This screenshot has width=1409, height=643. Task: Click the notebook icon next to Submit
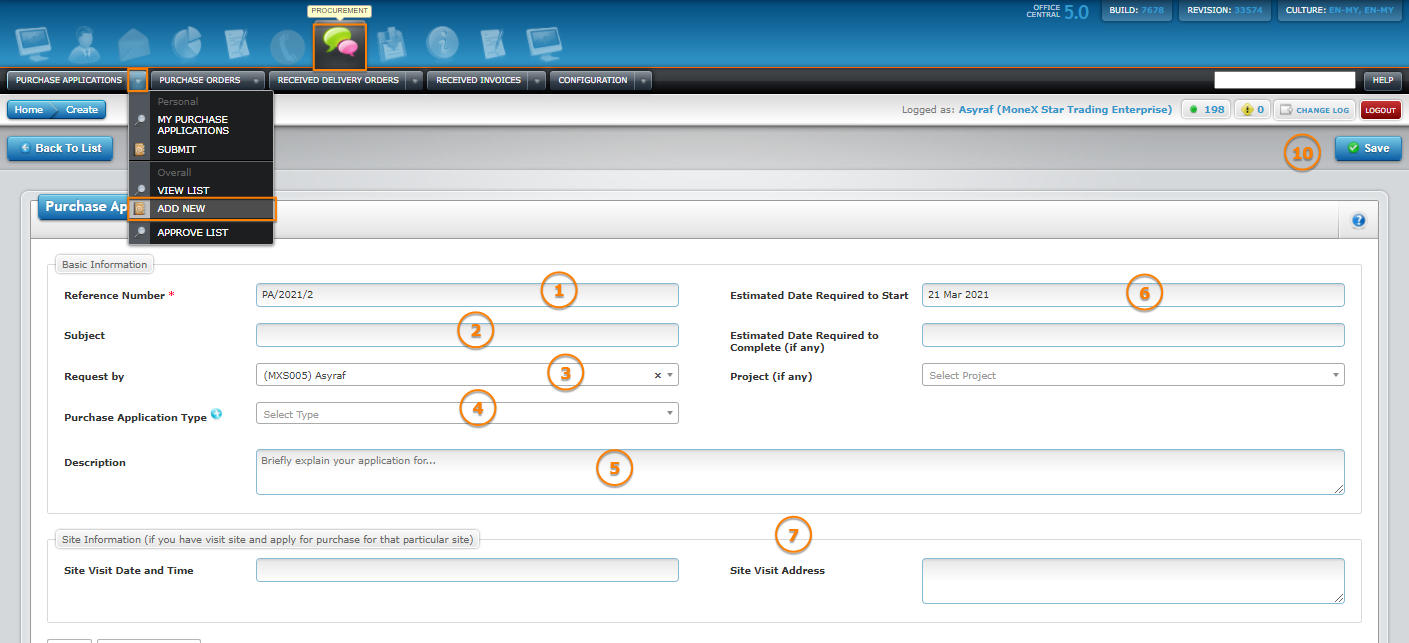140,149
